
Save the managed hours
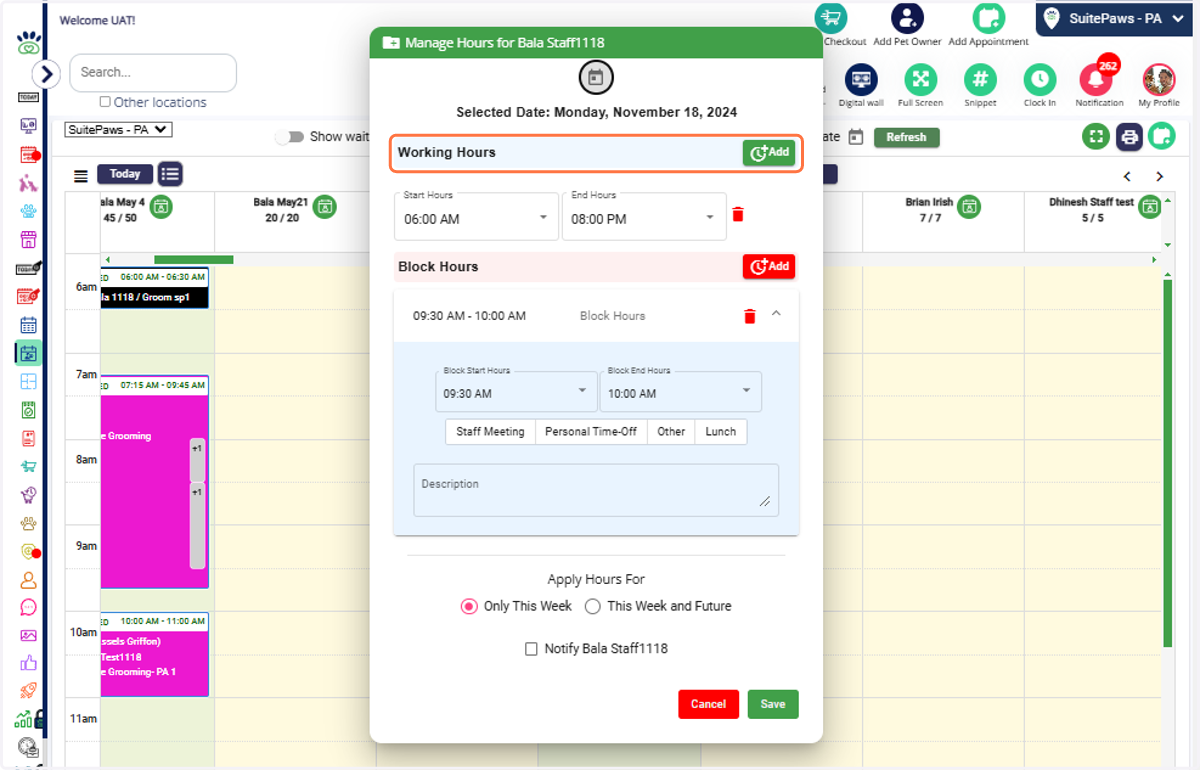[773, 704]
